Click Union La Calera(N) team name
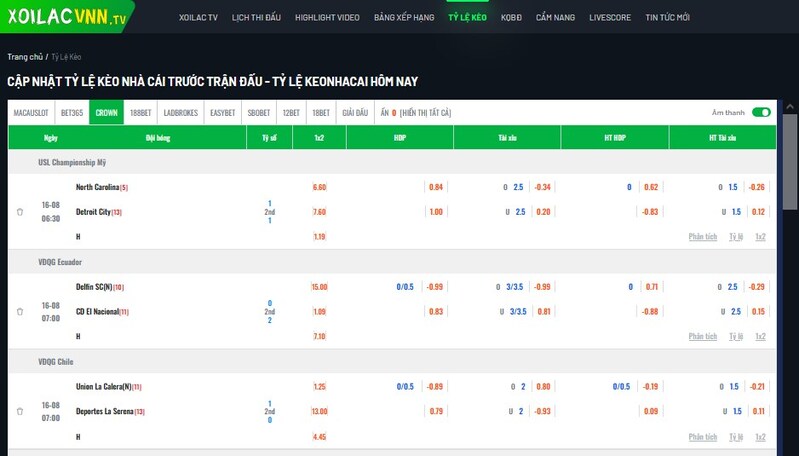This screenshot has width=799, height=456. 104,386
